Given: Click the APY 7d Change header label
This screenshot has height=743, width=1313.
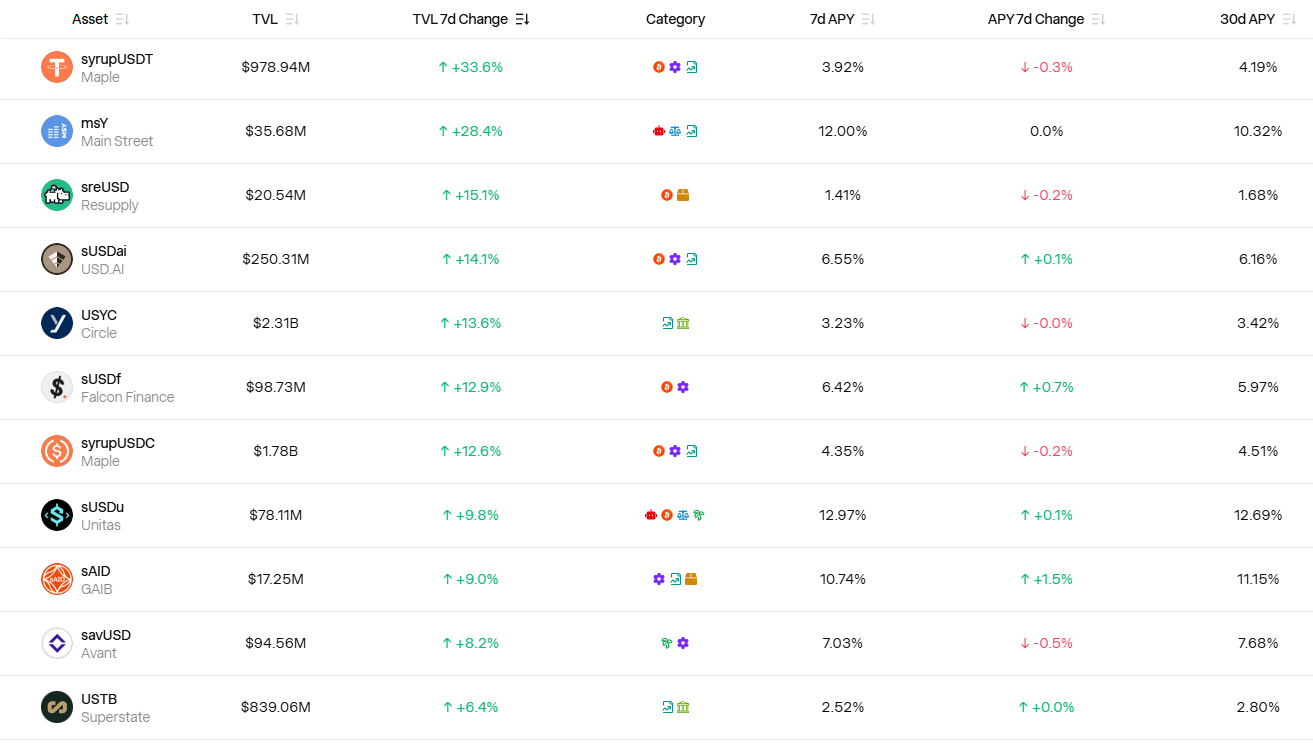Looking at the screenshot, I should coord(1036,19).
